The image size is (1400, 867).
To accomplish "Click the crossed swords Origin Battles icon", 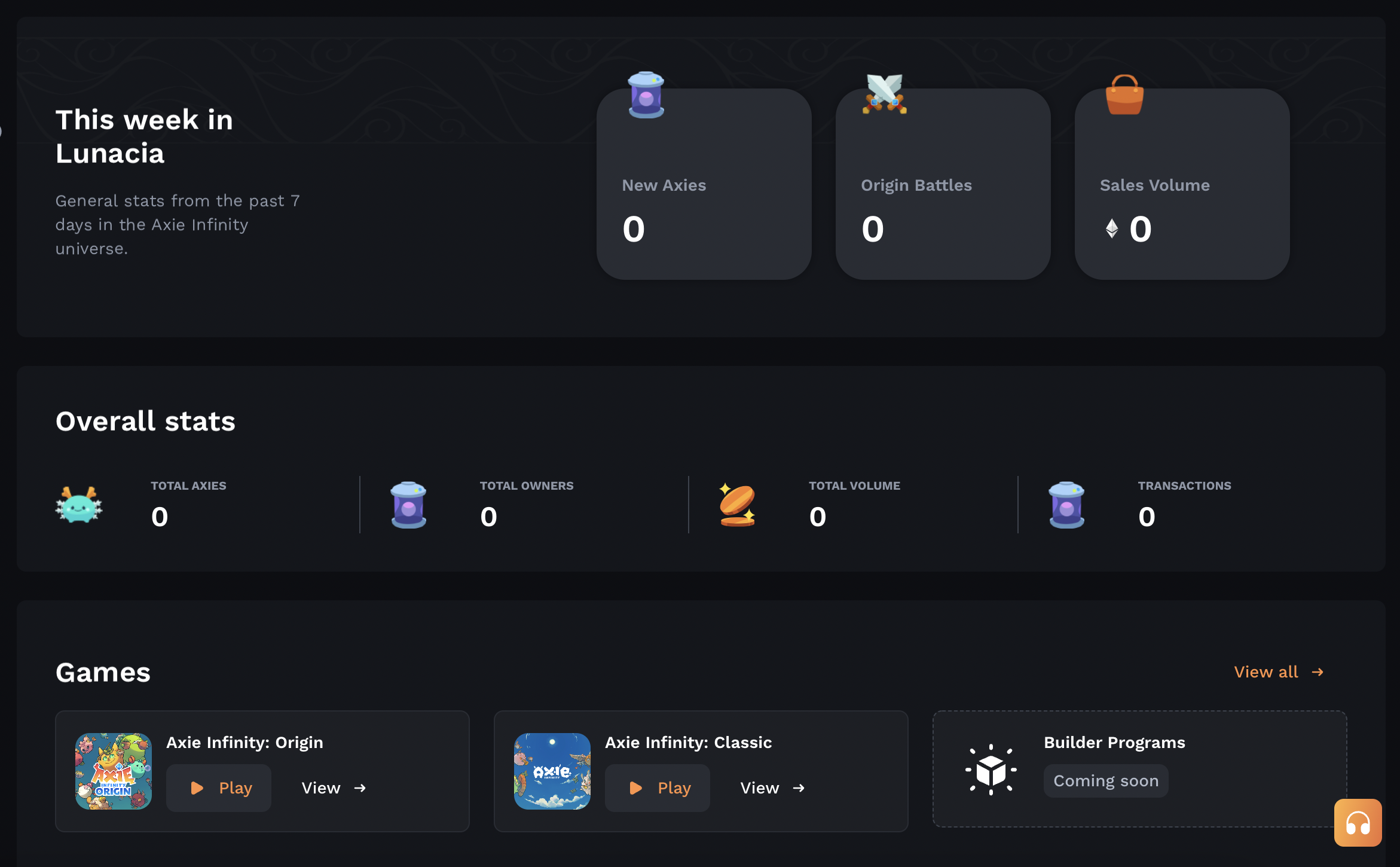I will click(x=884, y=94).
